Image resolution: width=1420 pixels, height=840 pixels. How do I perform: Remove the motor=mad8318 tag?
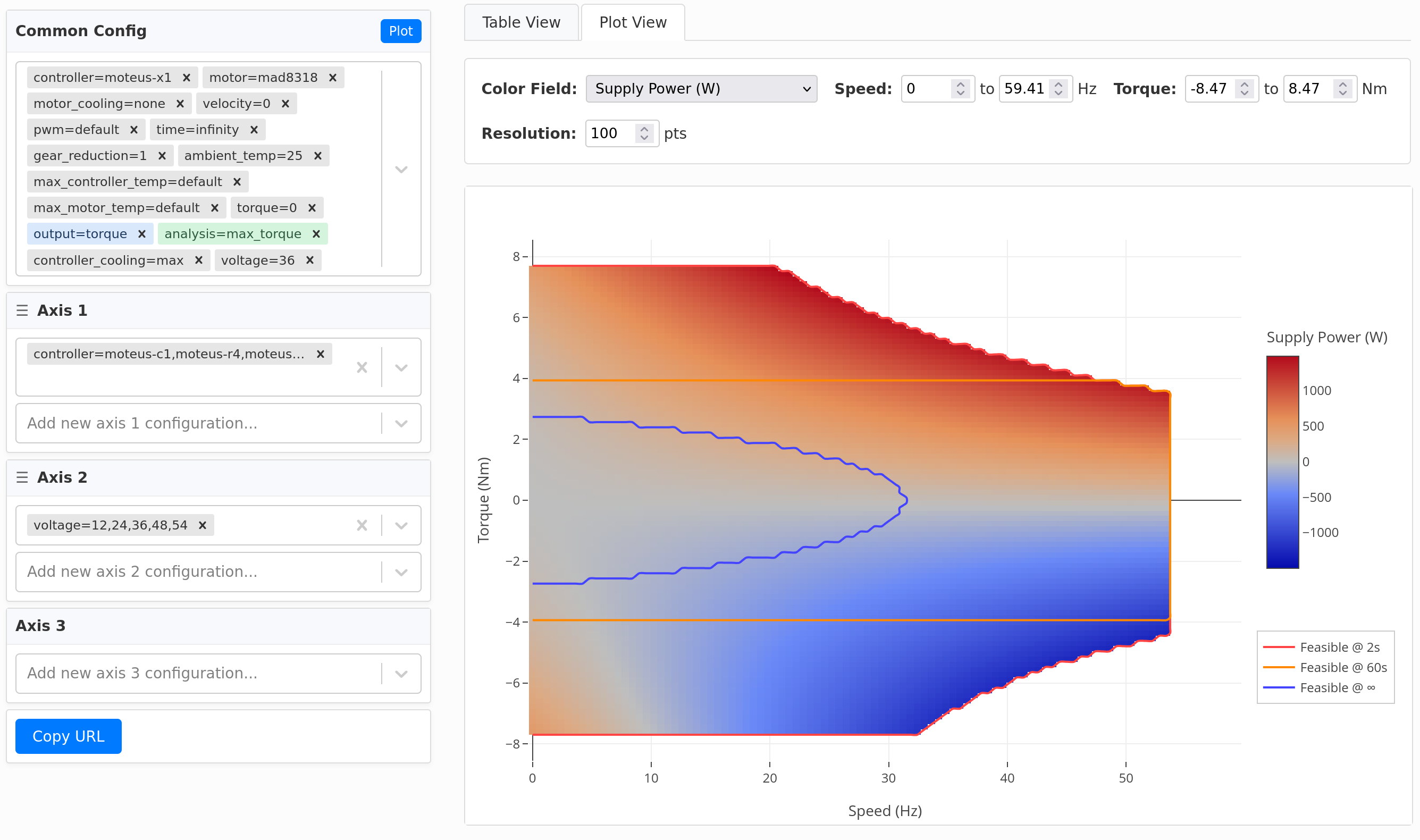(333, 78)
